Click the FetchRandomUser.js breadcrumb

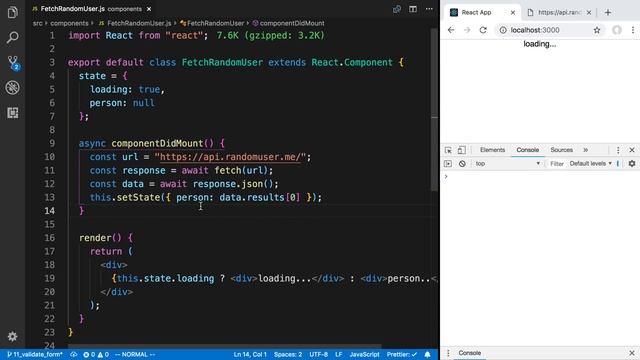point(135,23)
